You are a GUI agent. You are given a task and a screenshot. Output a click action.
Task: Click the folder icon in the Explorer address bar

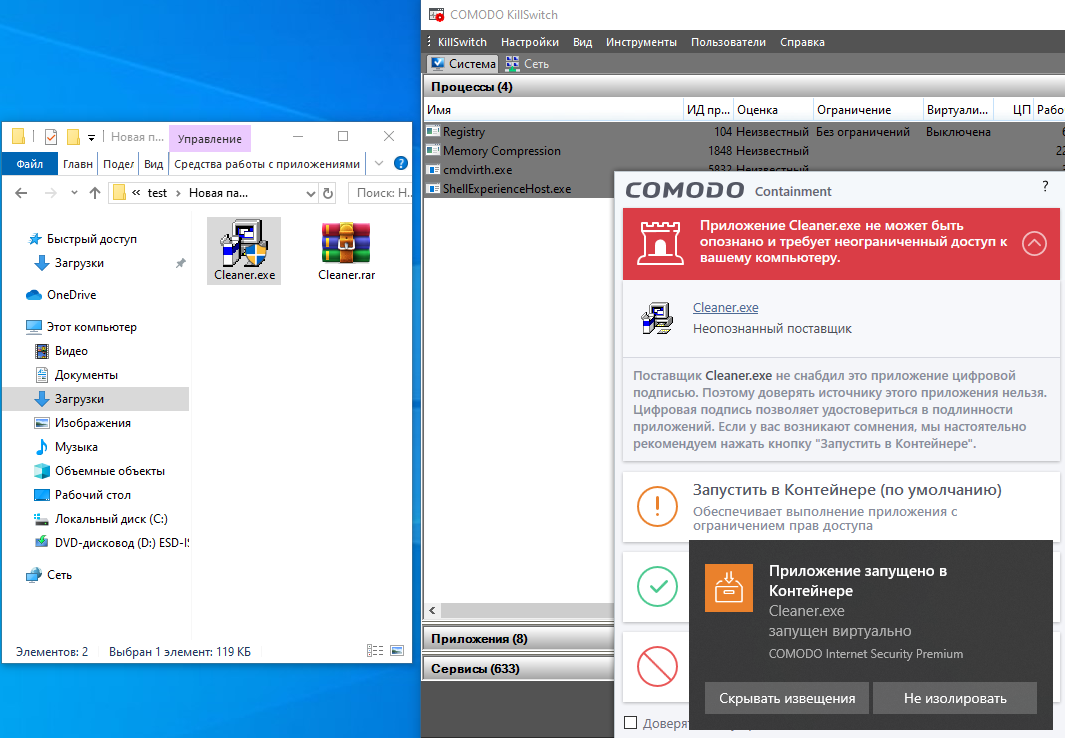tap(119, 193)
